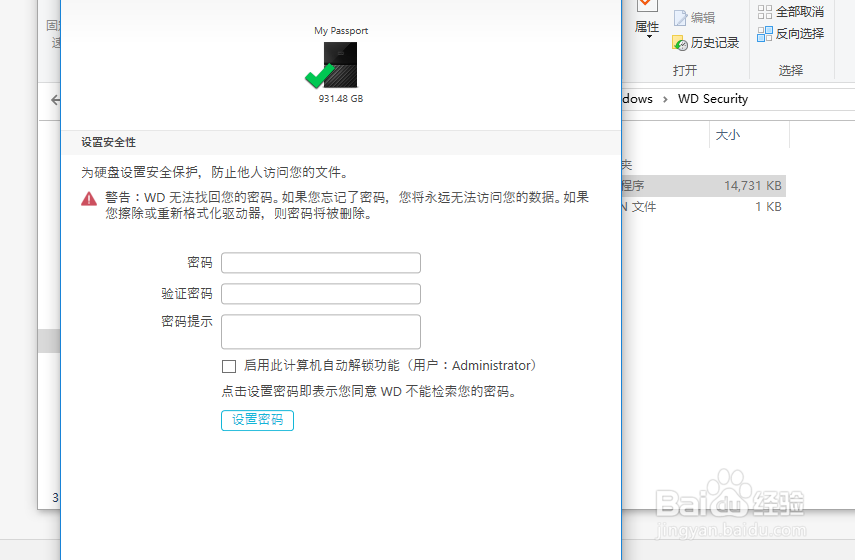Image resolution: width=855 pixels, height=560 pixels.
Task: Focus the 密码 password field
Action: pyautogui.click(x=321, y=263)
